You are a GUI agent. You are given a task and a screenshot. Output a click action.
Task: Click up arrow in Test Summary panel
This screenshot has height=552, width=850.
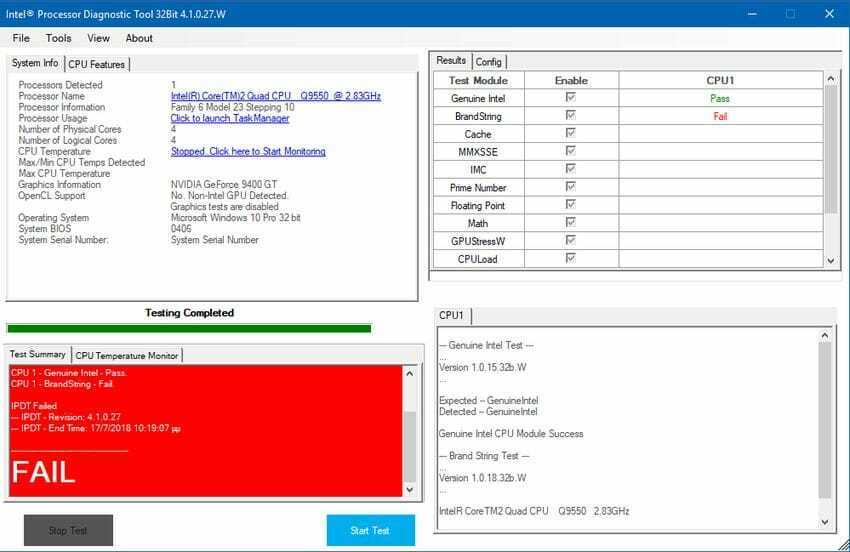pyautogui.click(x=410, y=373)
